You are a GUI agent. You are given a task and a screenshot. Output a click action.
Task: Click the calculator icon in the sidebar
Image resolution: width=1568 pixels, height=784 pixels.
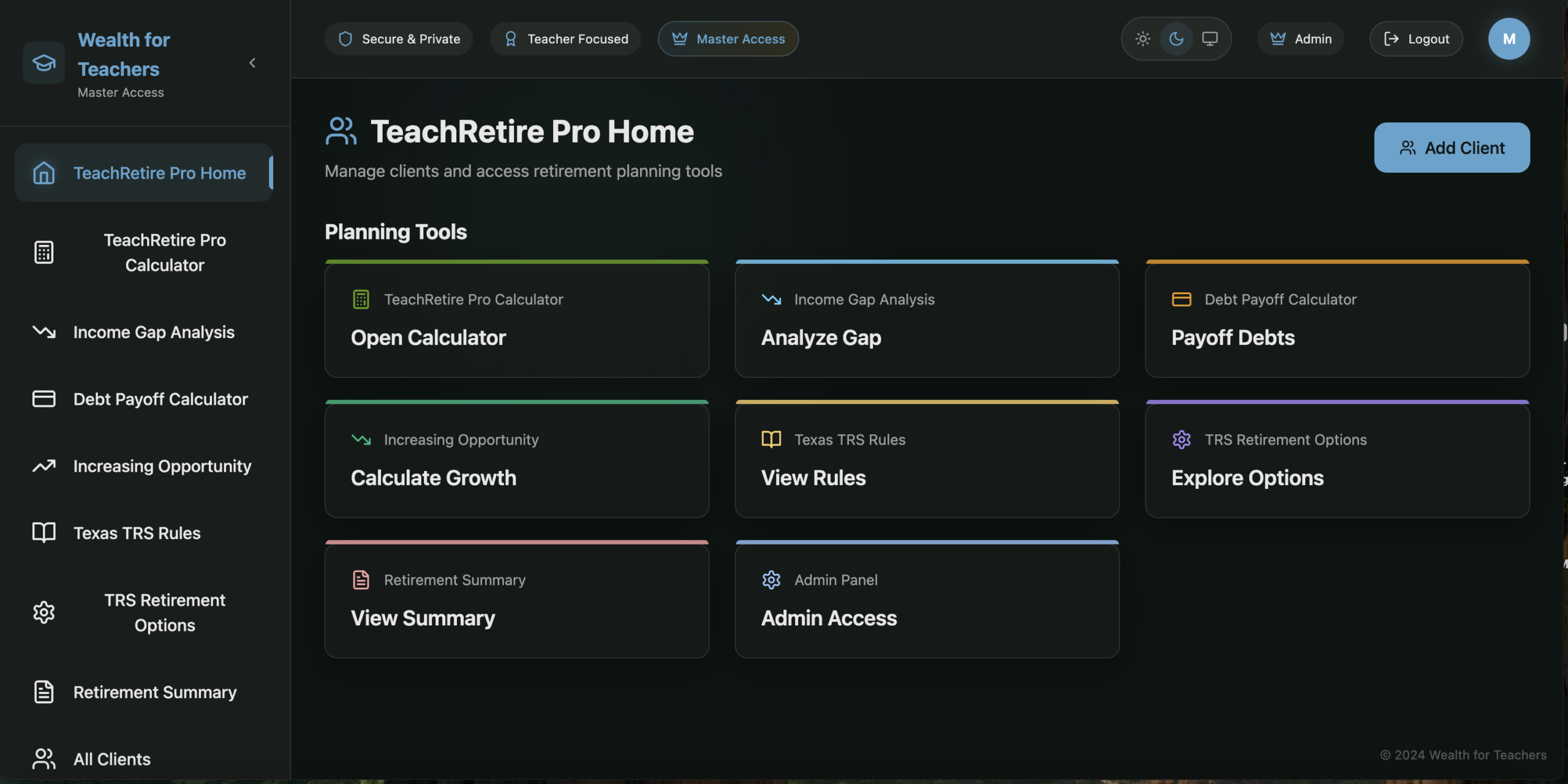click(43, 252)
